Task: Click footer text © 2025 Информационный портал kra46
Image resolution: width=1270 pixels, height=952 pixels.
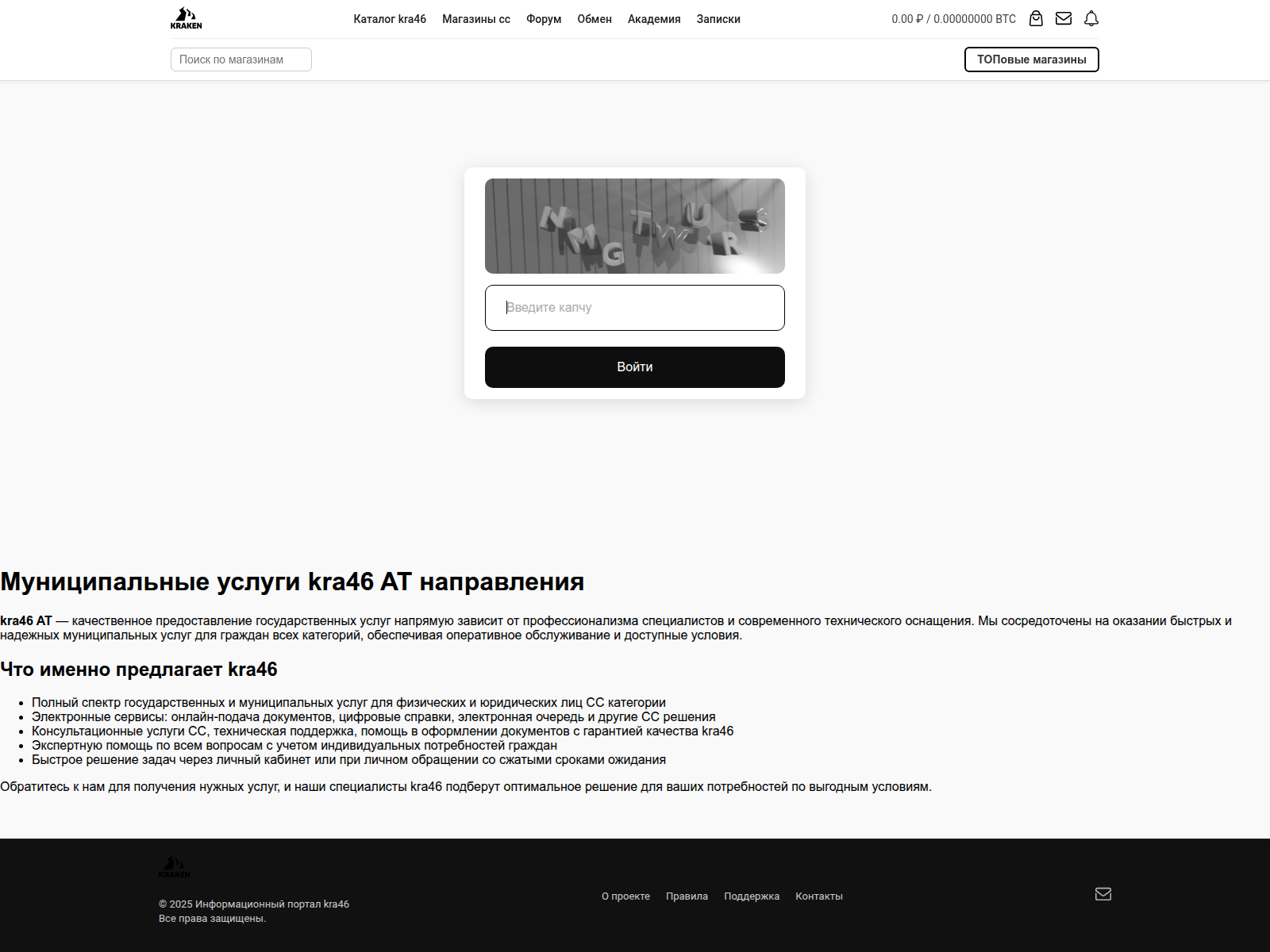Action: pyautogui.click(x=254, y=904)
